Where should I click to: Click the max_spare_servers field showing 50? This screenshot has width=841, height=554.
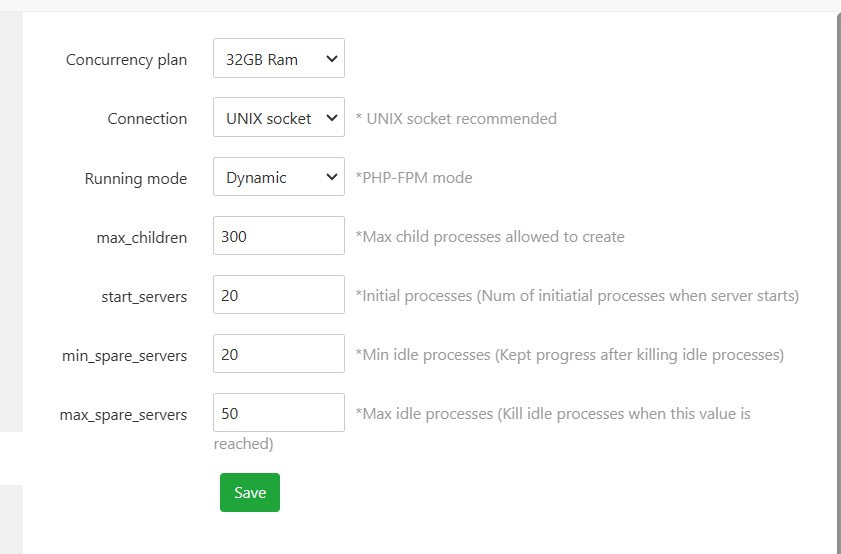(x=278, y=413)
